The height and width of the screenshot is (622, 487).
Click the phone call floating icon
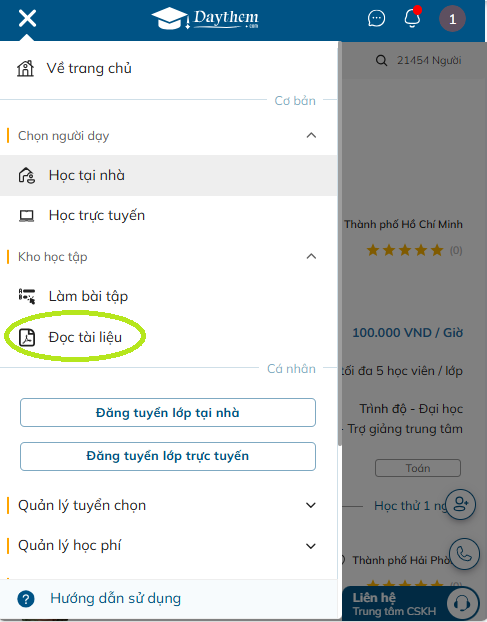click(464, 554)
